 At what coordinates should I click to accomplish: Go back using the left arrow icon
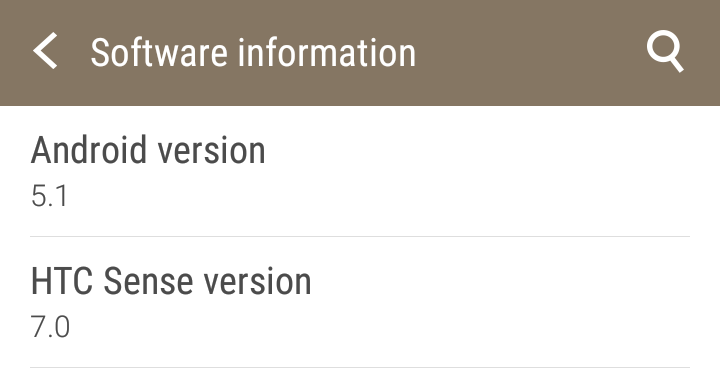click(45, 51)
